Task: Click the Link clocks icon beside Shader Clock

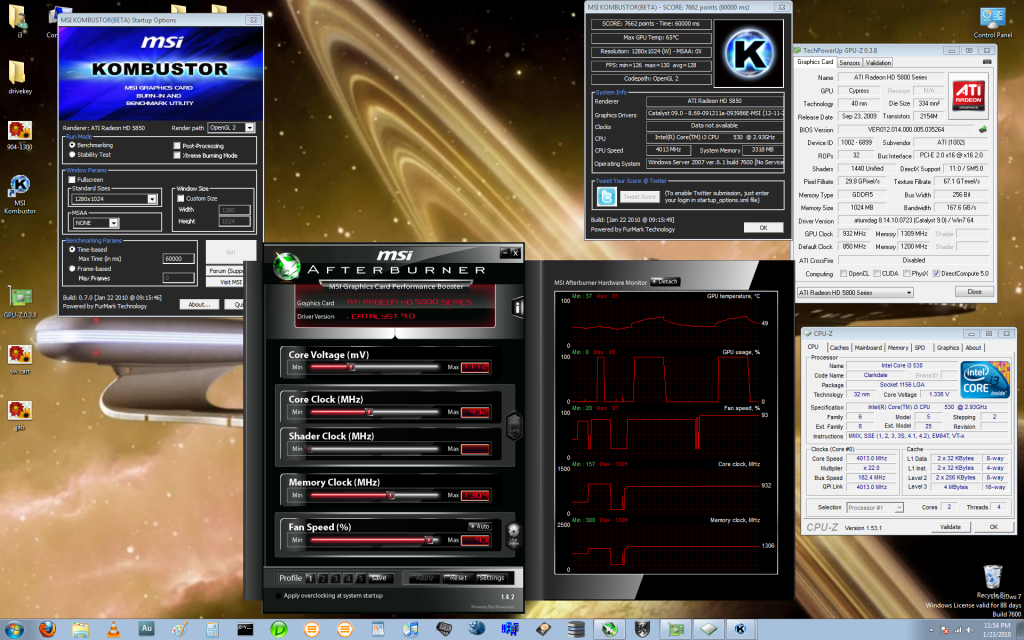Action: point(514,427)
